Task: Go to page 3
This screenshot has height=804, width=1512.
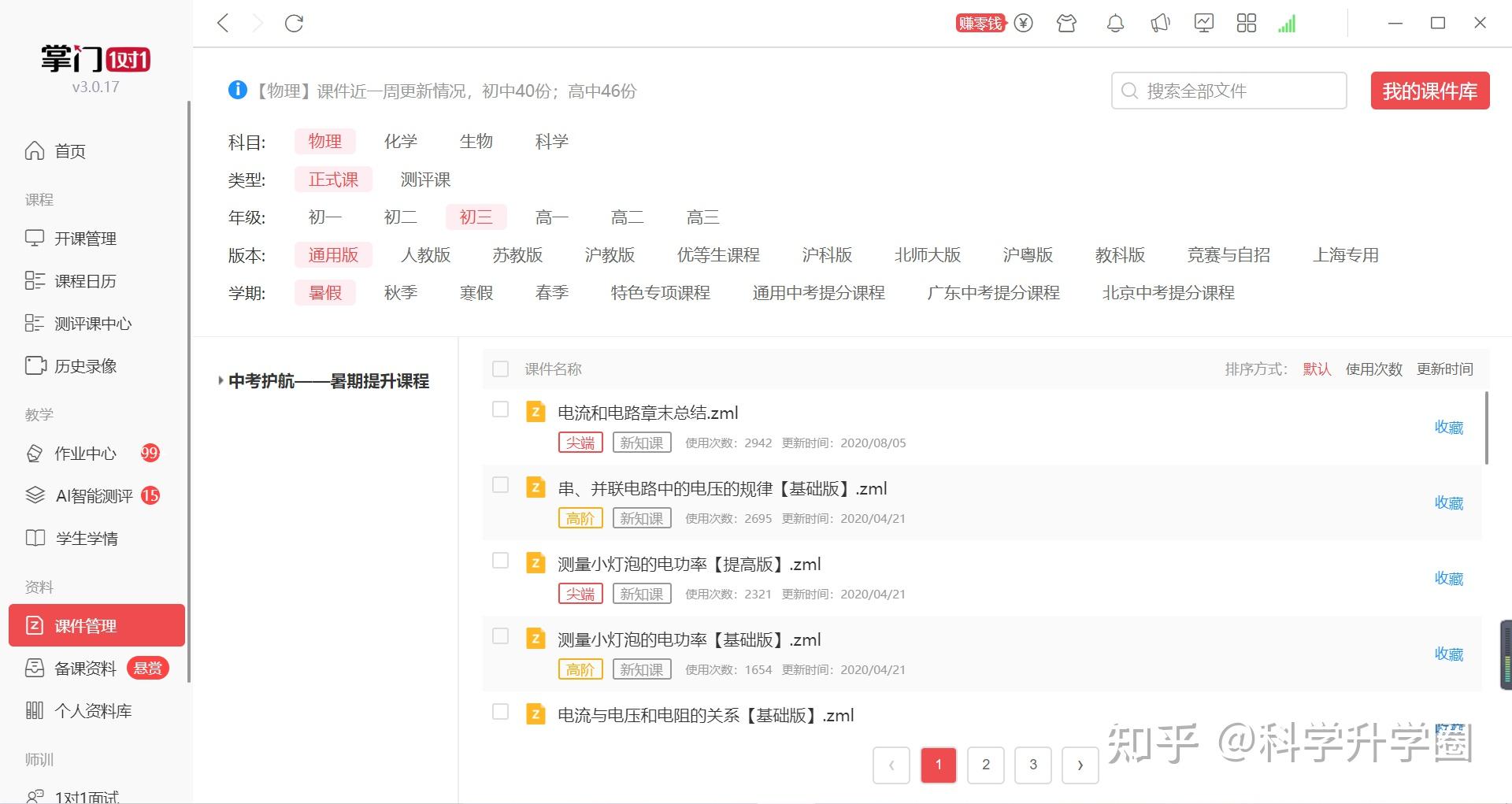Action: point(1033,765)
